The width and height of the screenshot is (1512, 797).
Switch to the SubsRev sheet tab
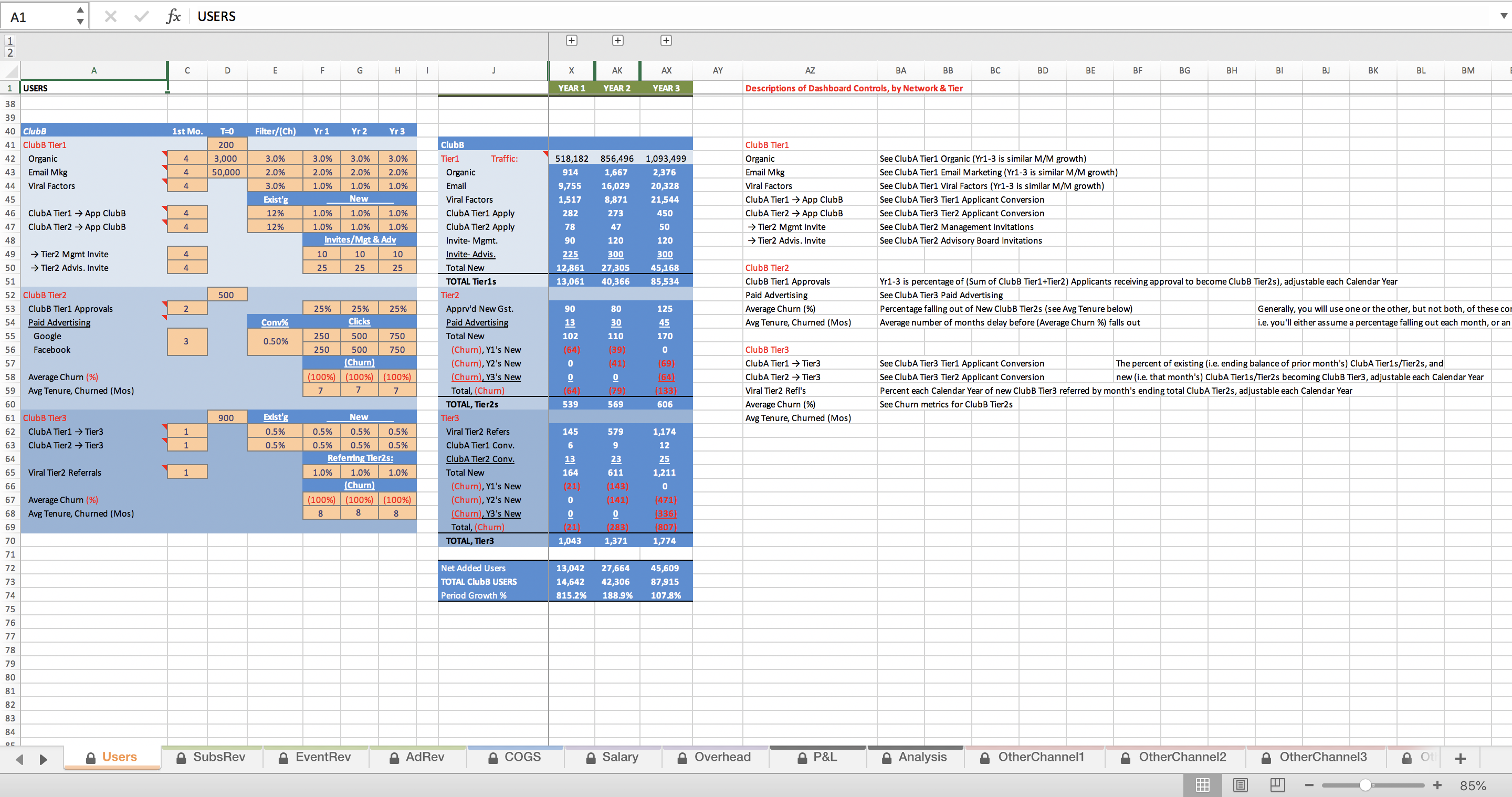tap(212, 757)
